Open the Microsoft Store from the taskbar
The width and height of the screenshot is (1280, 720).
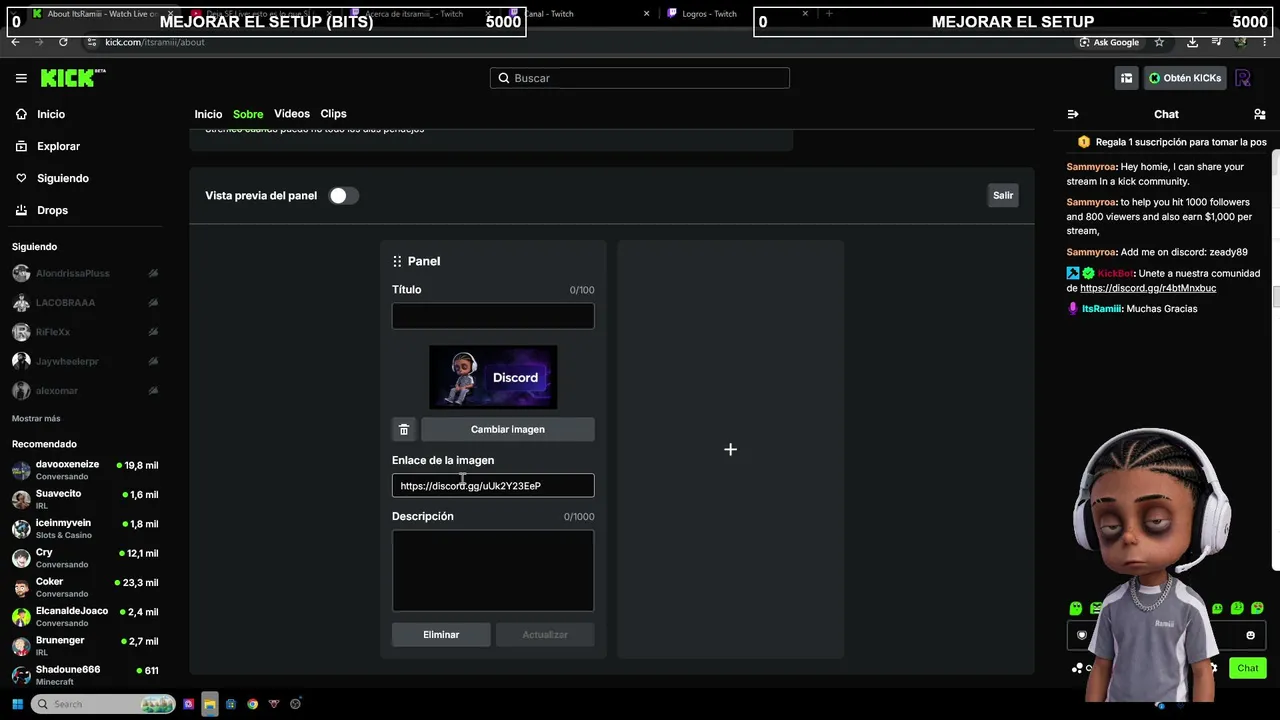point(231,704)
